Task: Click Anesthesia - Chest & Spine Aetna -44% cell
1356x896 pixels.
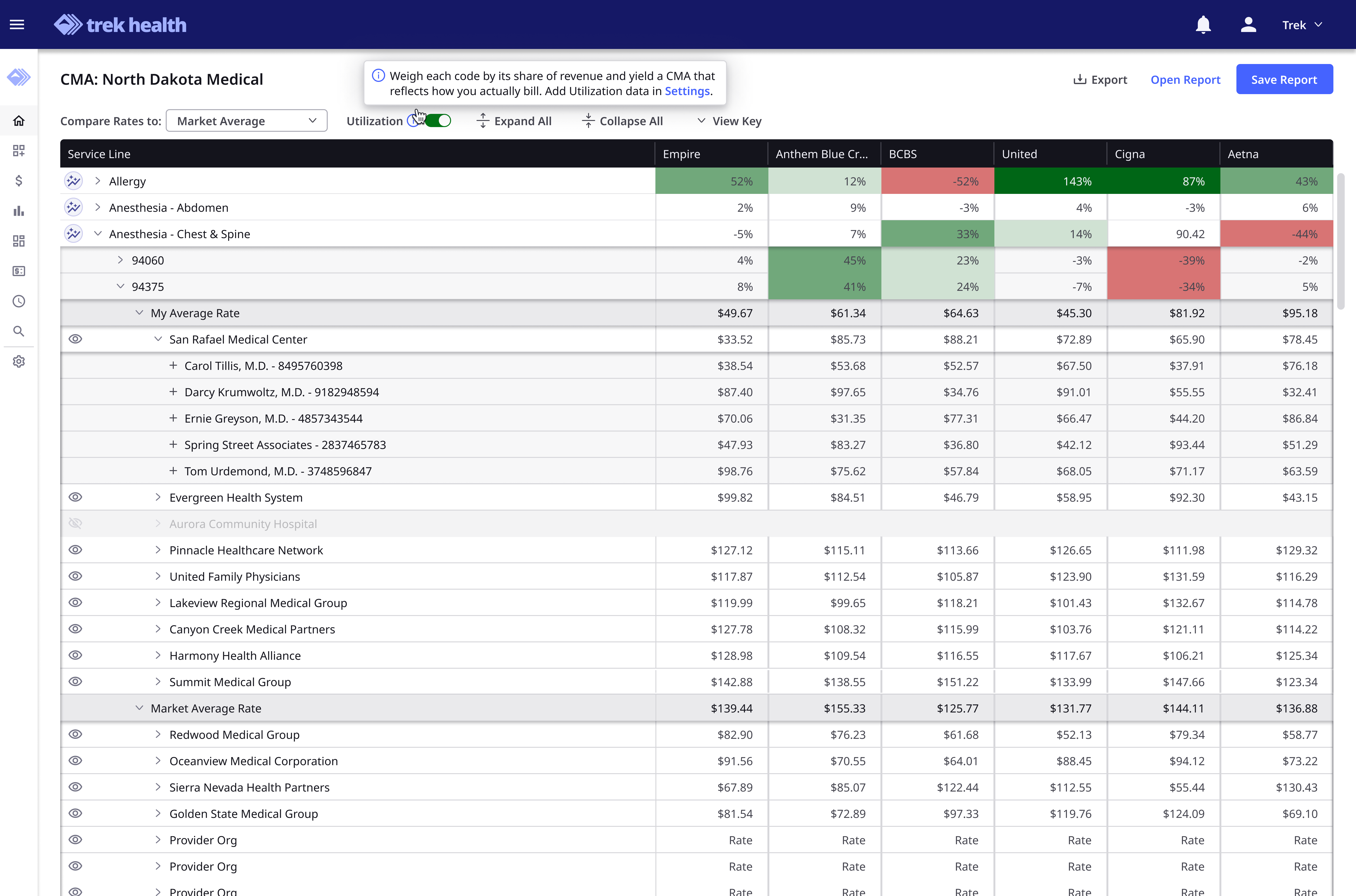Action: (1276, 234)
